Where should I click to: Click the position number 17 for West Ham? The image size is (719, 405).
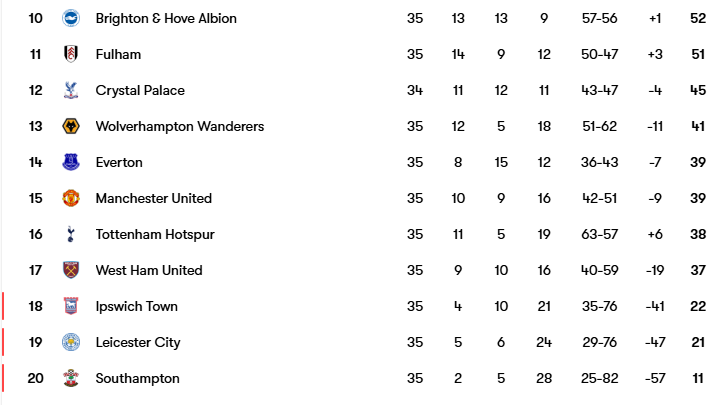(x=36, y=270)
